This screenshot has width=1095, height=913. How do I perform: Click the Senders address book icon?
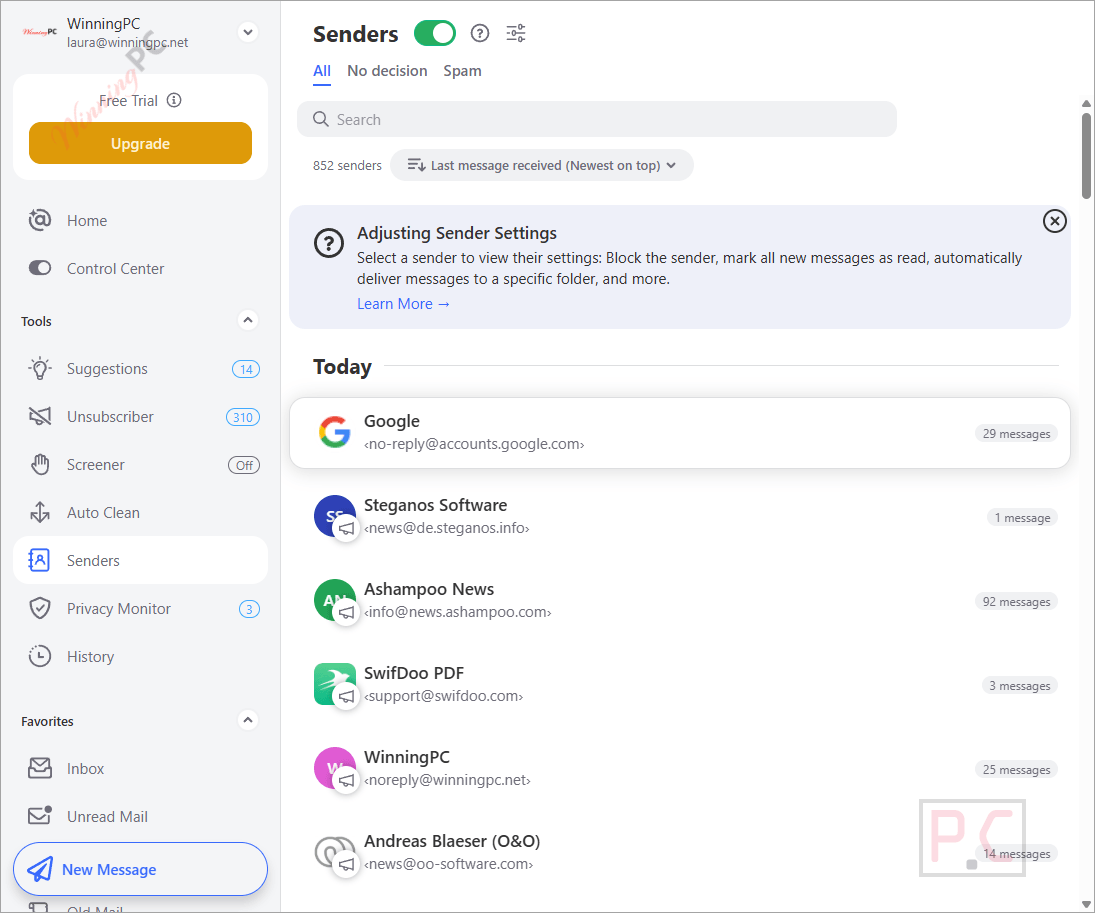(x=39, y=560)
